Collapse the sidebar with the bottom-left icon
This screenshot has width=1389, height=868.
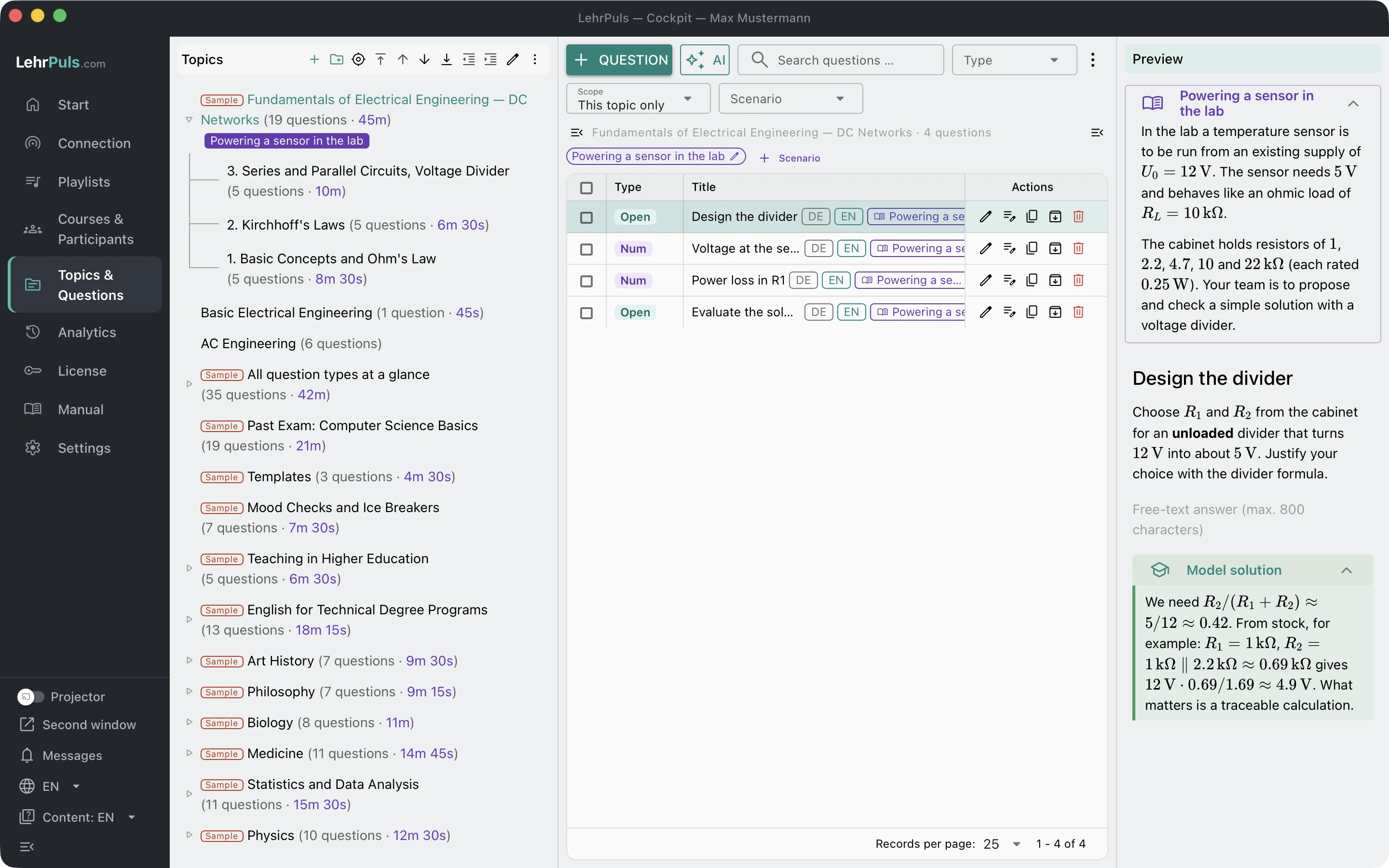point(27,846)
